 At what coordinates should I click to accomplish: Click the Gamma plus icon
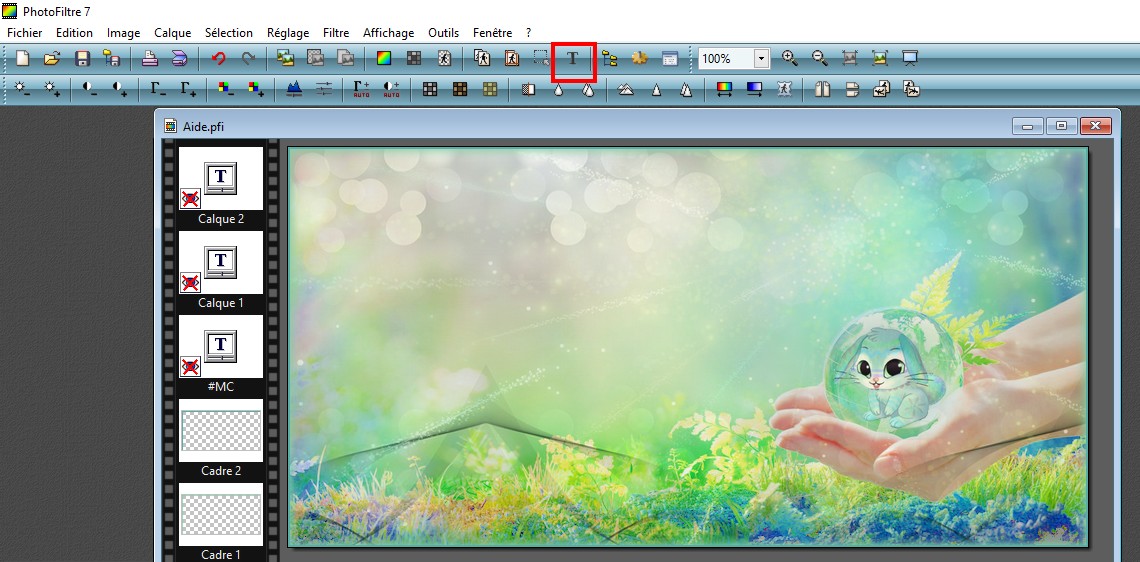coord(188,89)
